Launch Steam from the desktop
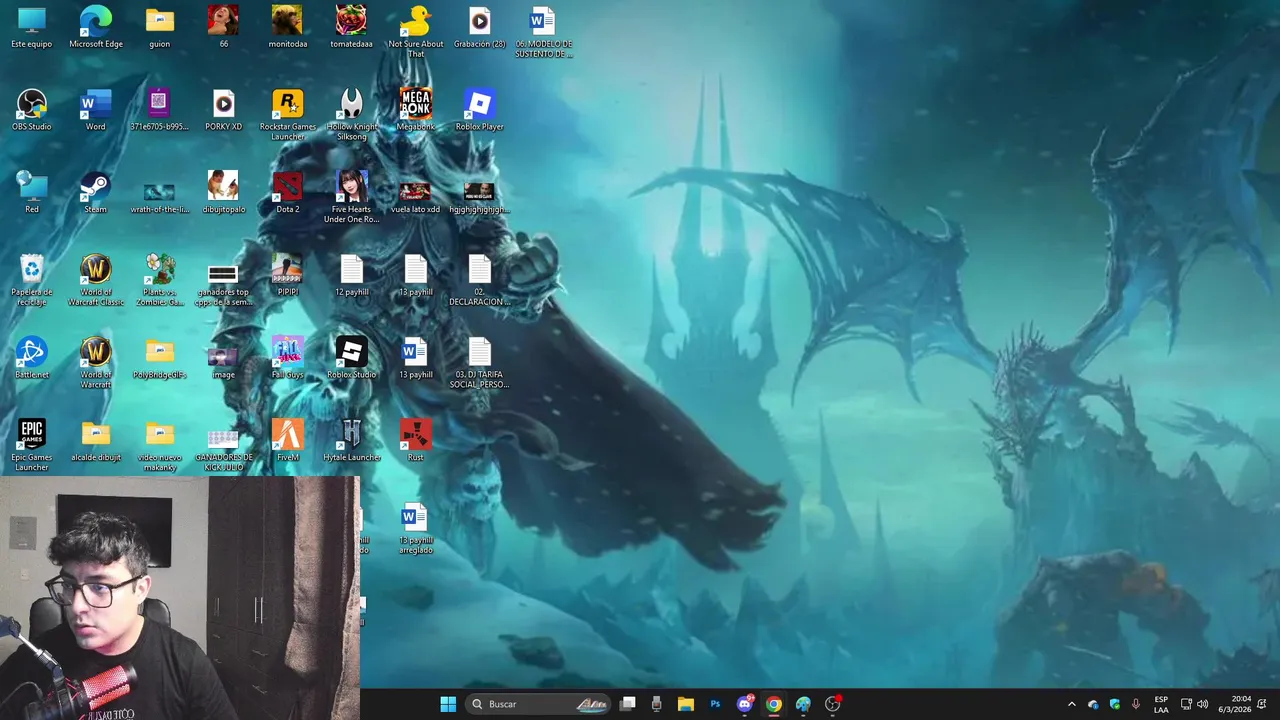Screen dimensions: 1280x720 [x=96, y=192]
